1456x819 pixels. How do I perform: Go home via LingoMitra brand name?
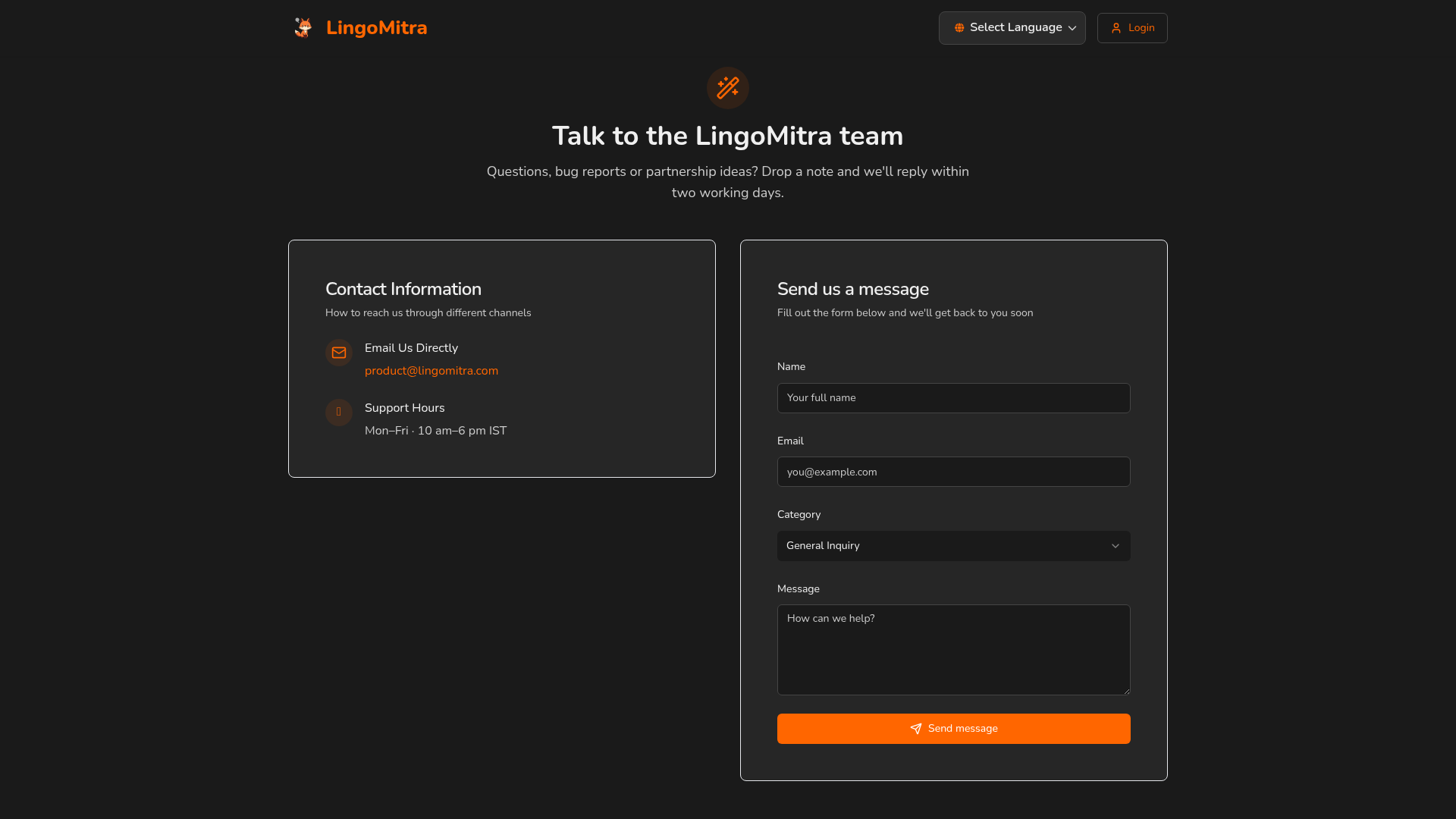(x=377, y=28)
